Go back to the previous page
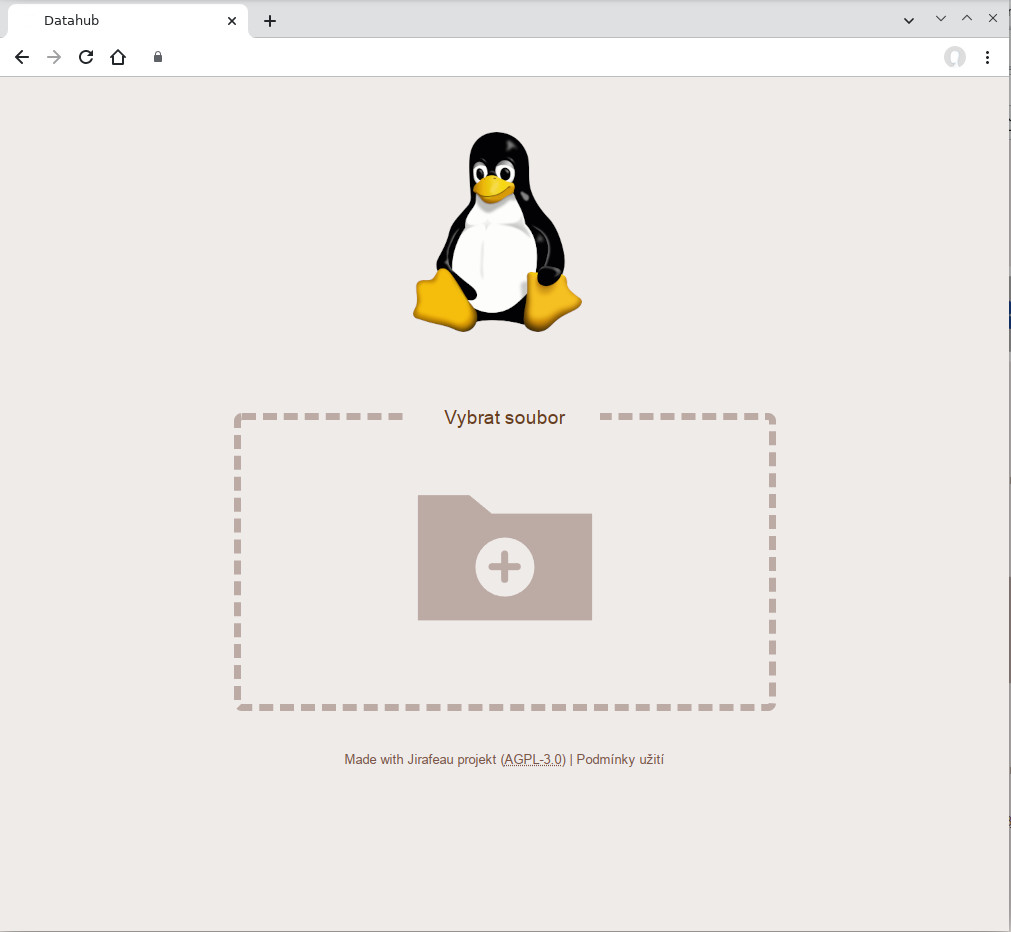This screenshot has width=1011, height=932. [x=22, y=57]
